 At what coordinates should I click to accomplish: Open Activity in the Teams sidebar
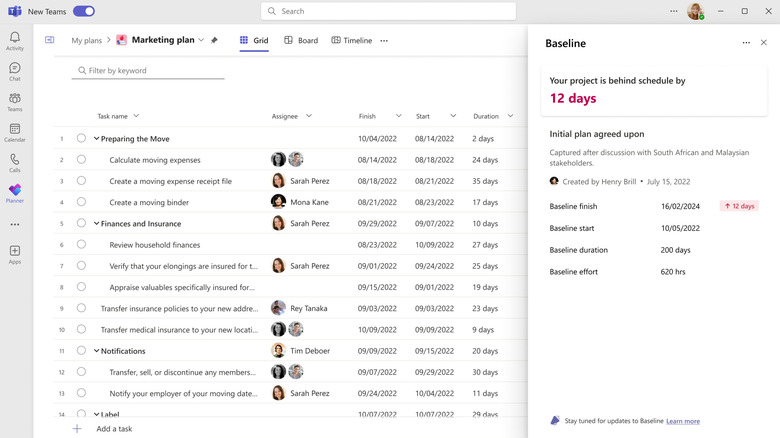point(14,40)
